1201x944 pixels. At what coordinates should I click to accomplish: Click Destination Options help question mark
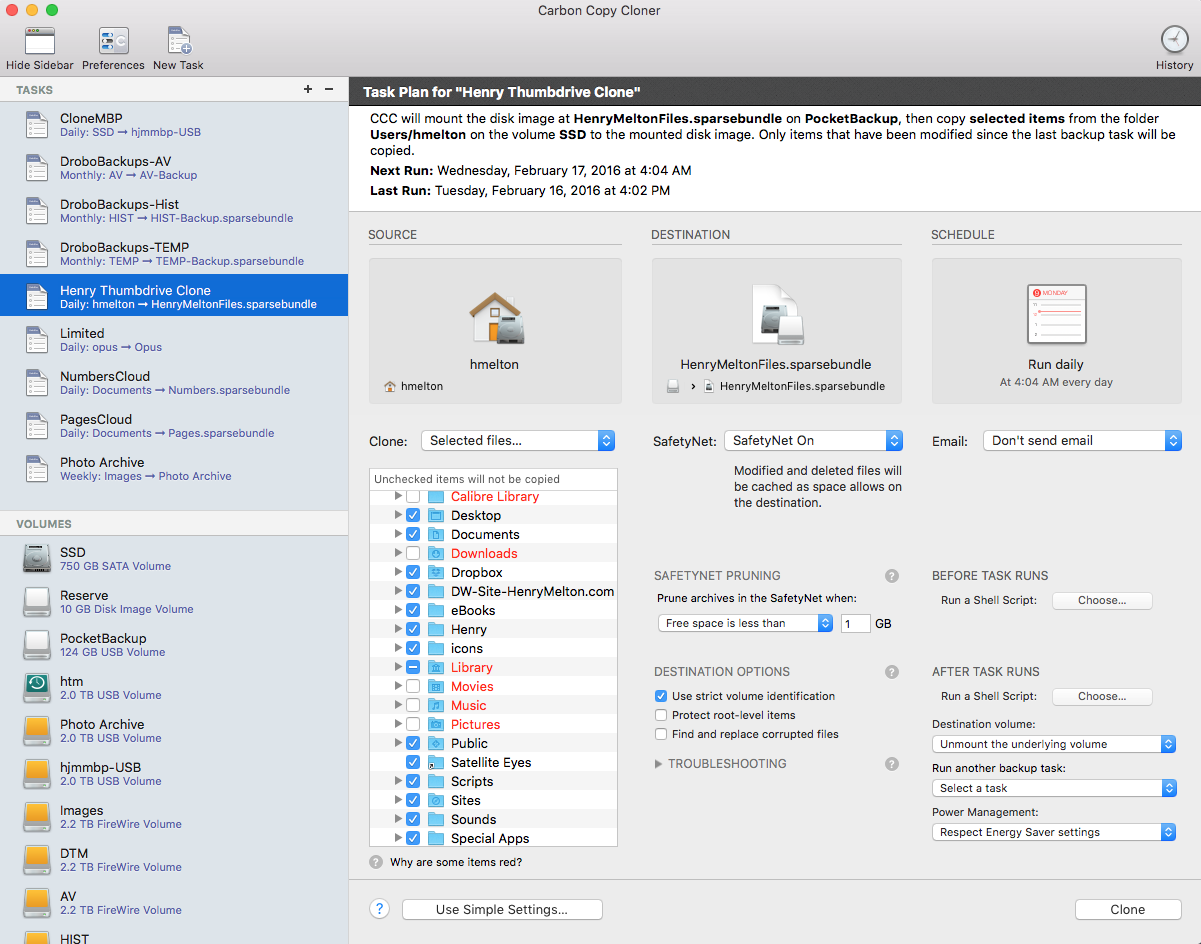click(892, 672)
